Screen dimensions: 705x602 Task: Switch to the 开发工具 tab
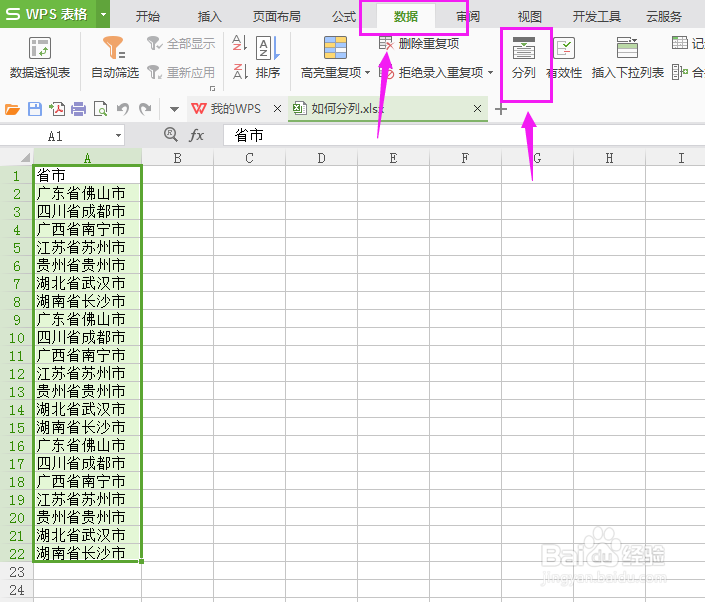click(x=597, y=17)
